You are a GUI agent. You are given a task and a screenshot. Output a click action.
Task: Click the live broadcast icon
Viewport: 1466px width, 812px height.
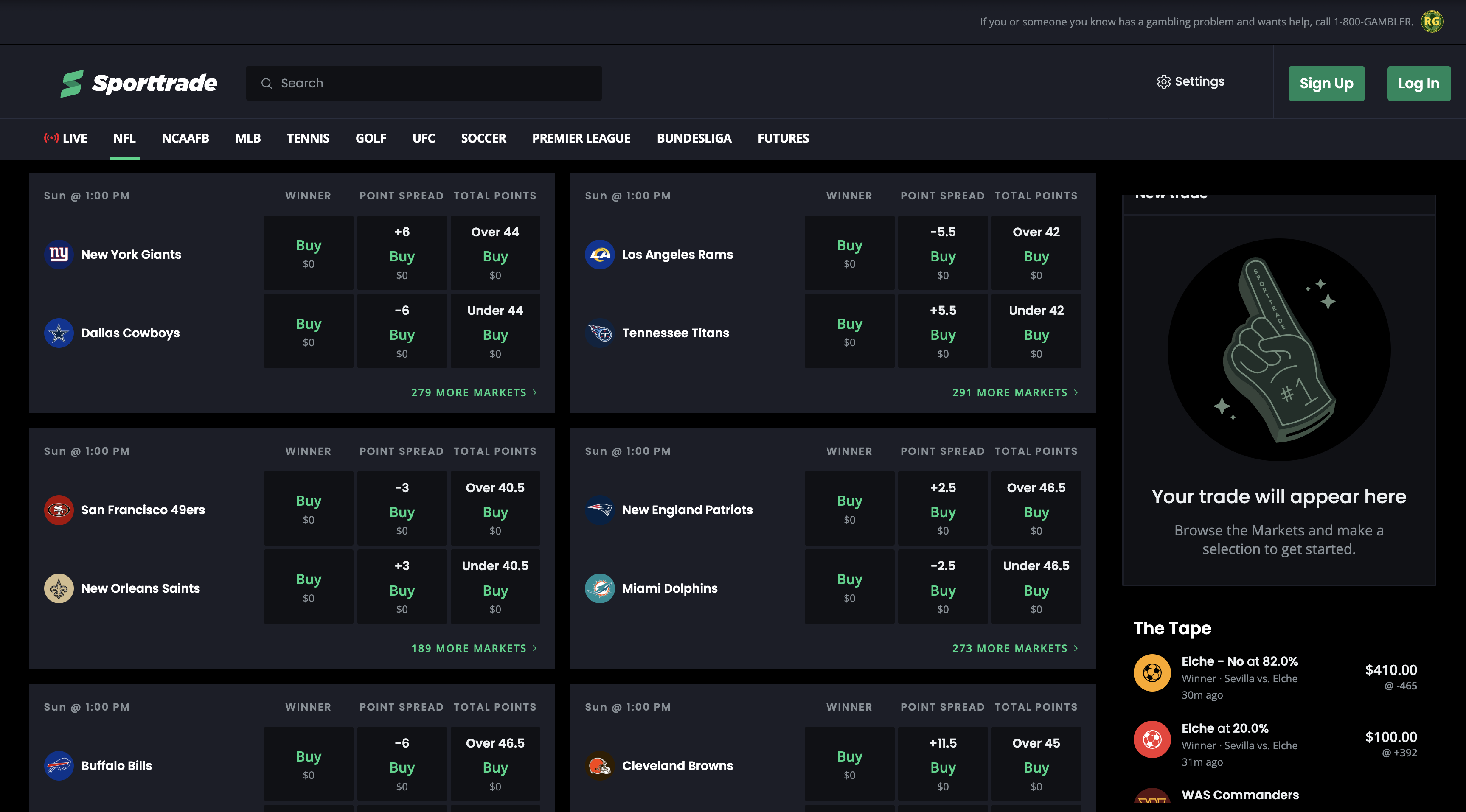tap(51, 138)
